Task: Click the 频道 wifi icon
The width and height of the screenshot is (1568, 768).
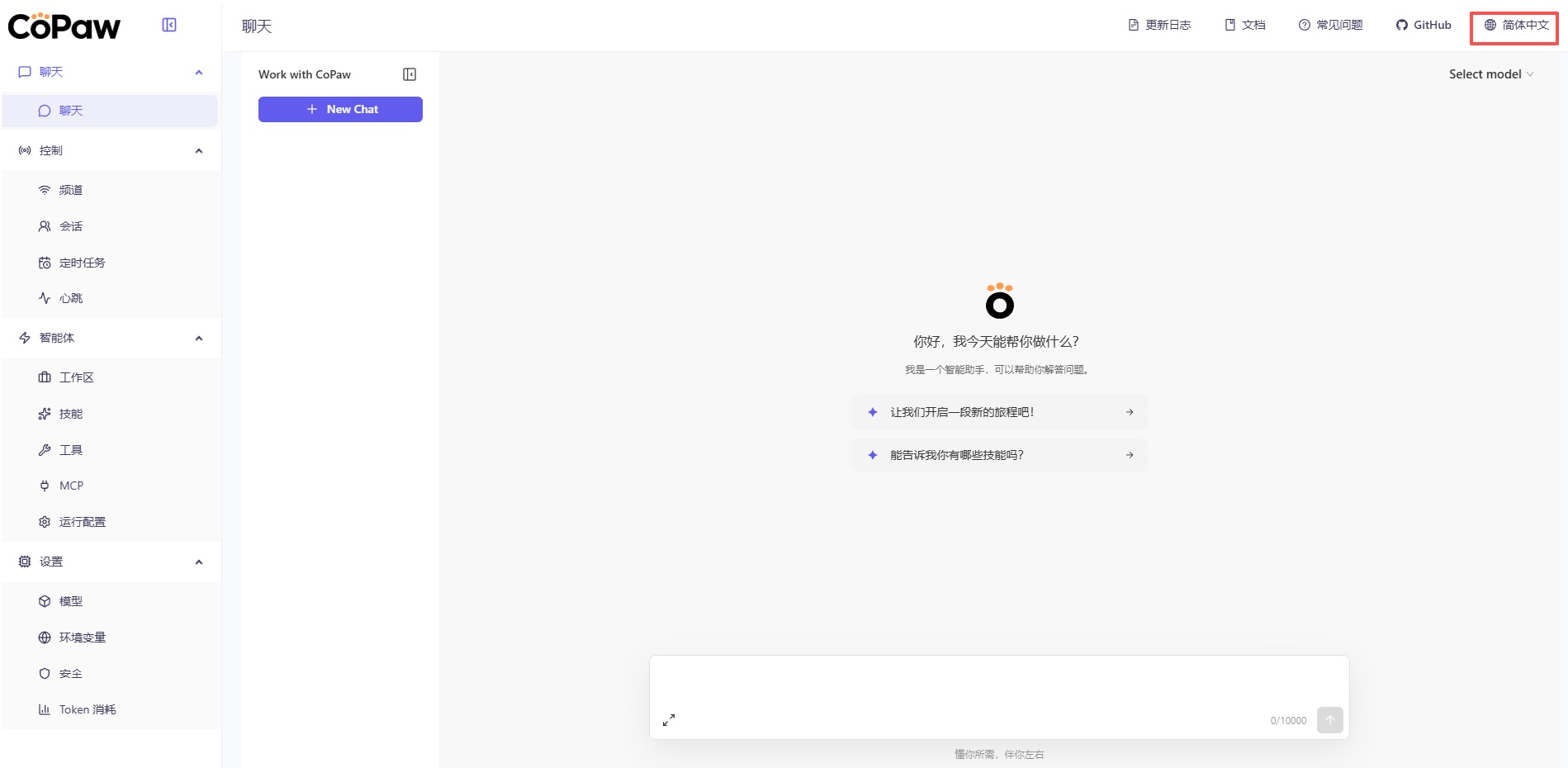Action: pyautogui.click(x=45, y=190)
